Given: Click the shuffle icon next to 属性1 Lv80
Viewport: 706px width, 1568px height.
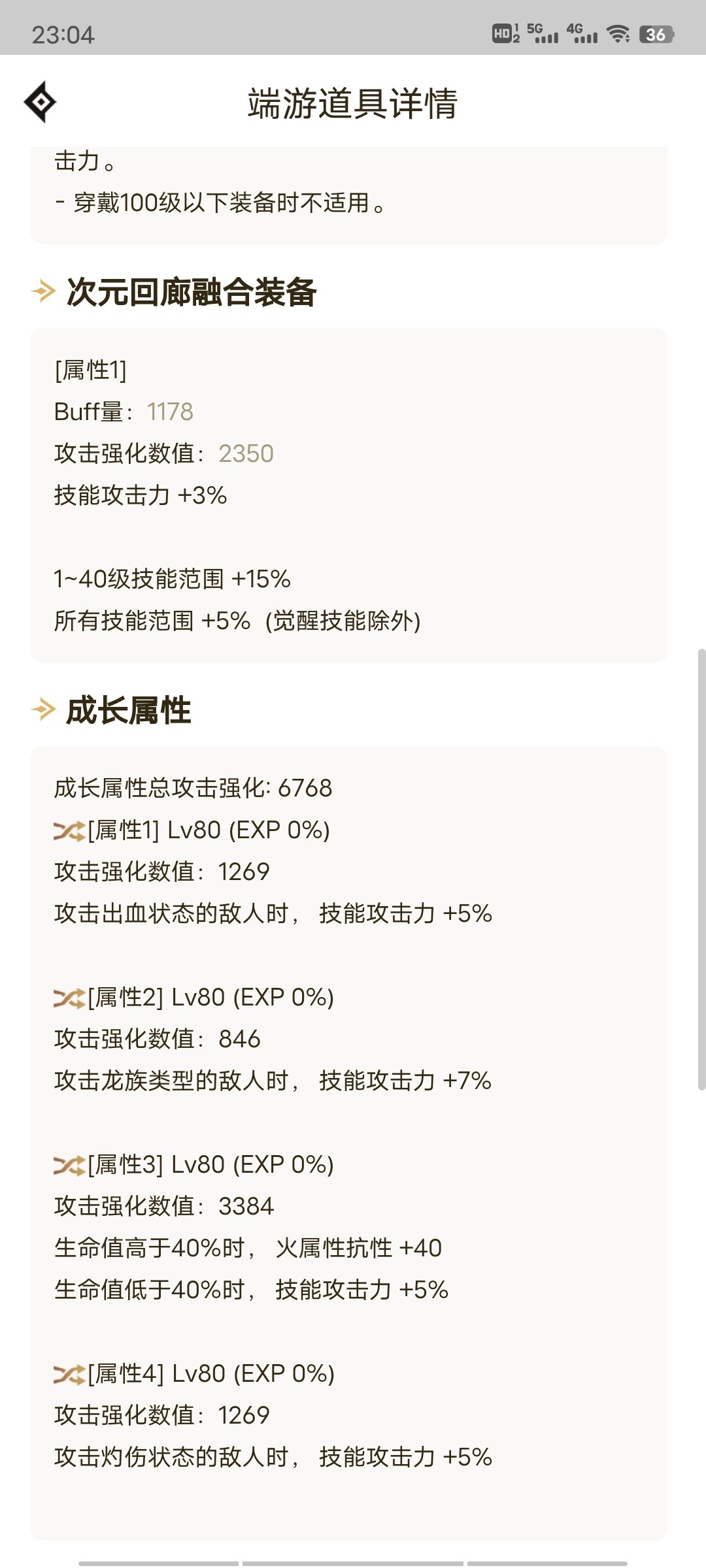Looking at the screenshot, I should click(69, 831).
